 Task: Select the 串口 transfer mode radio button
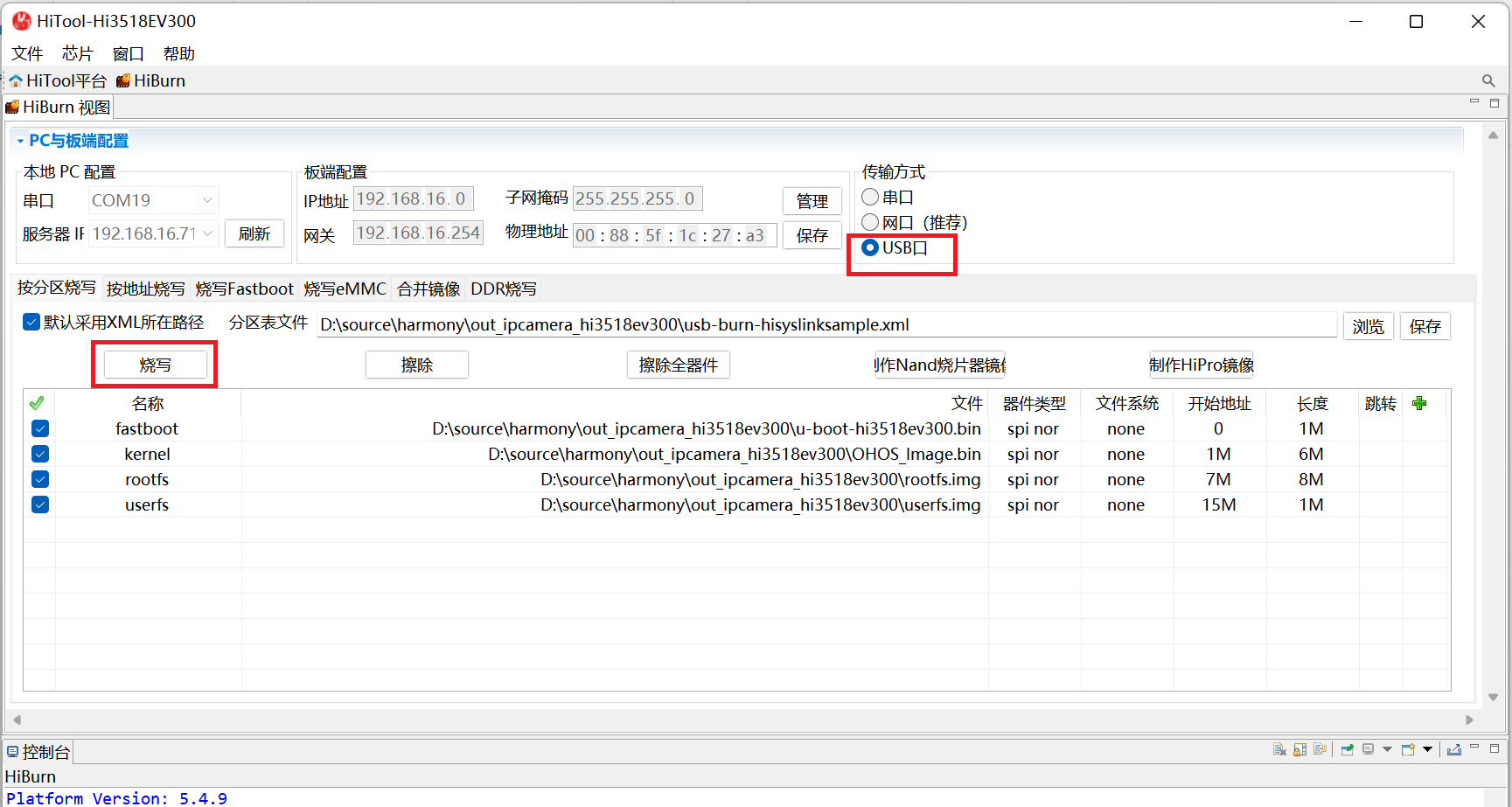(x=870, y=198)
